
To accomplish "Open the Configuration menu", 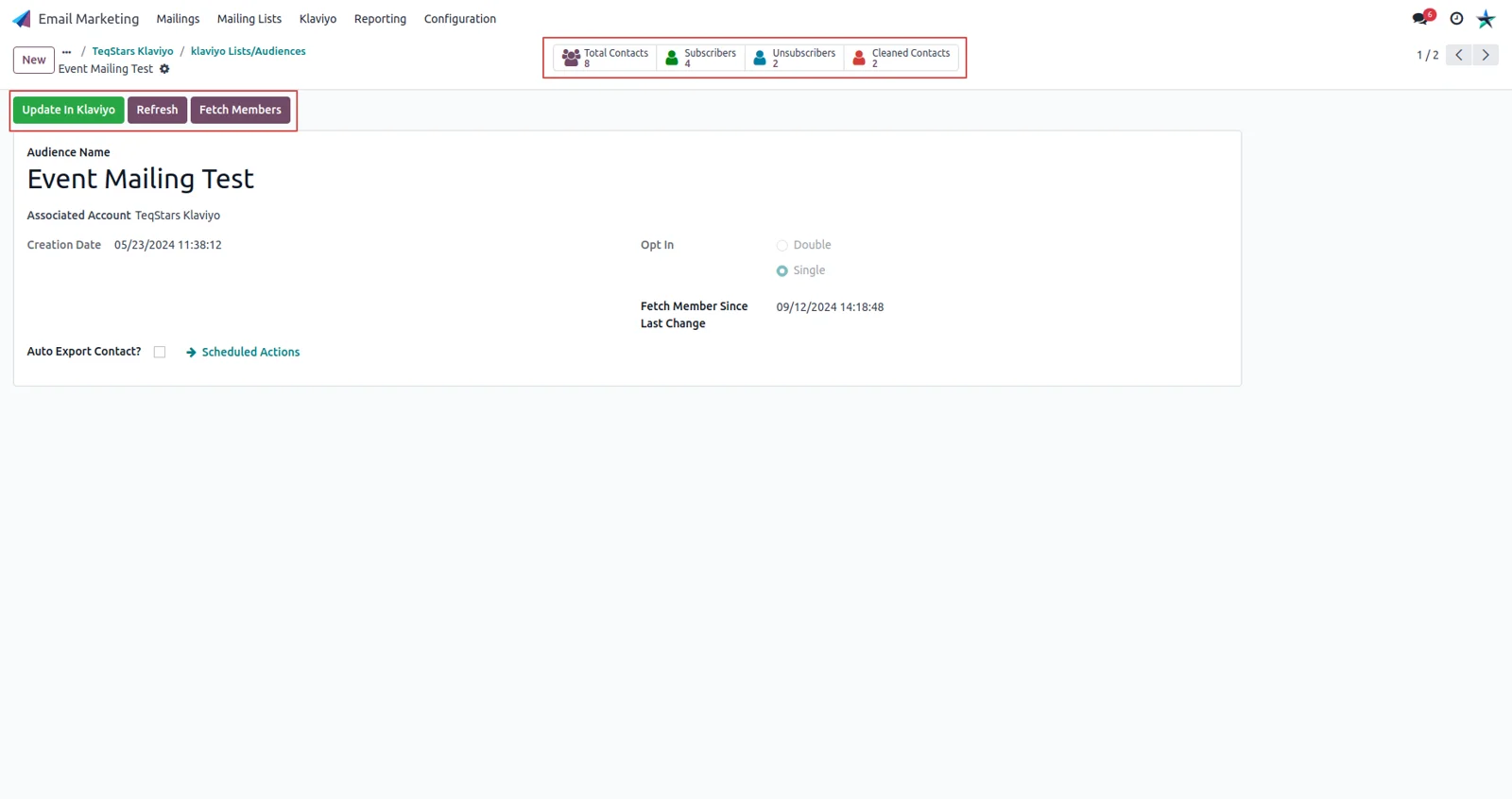I will point(460,19).
